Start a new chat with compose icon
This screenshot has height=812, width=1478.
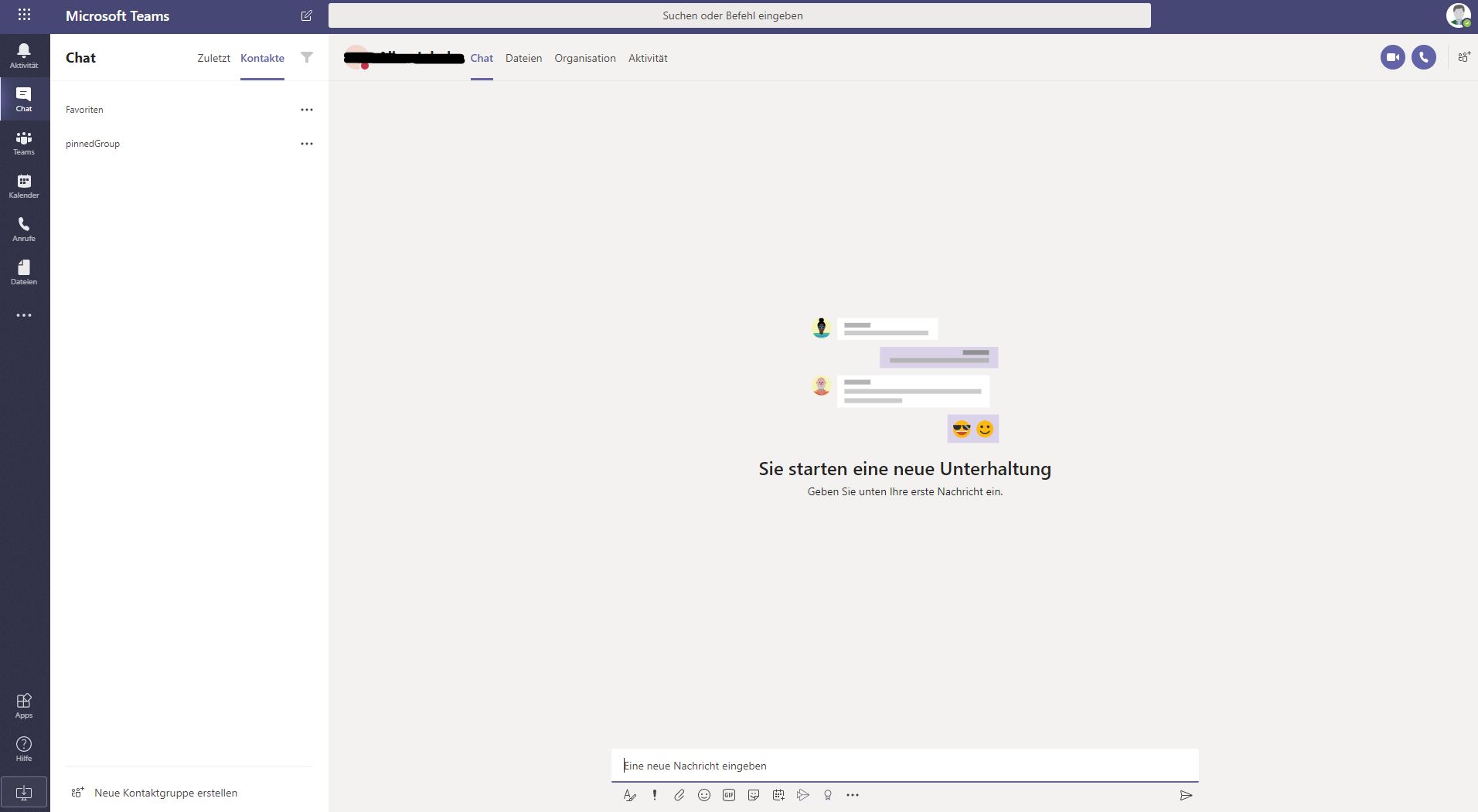click(x=307, y=15)
